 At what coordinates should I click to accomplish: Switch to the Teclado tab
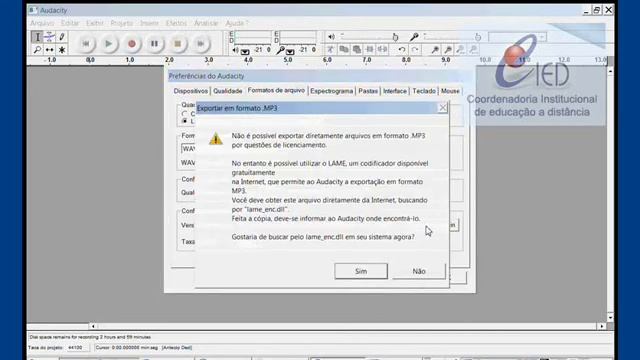pyautogui.click(x=424, y=91)
